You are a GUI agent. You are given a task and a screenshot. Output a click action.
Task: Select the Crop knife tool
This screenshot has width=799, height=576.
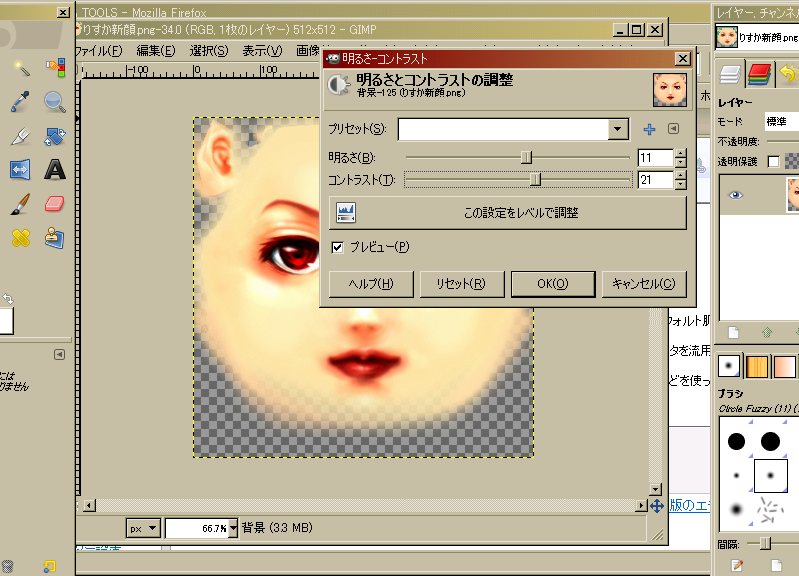tap(20, 136)
